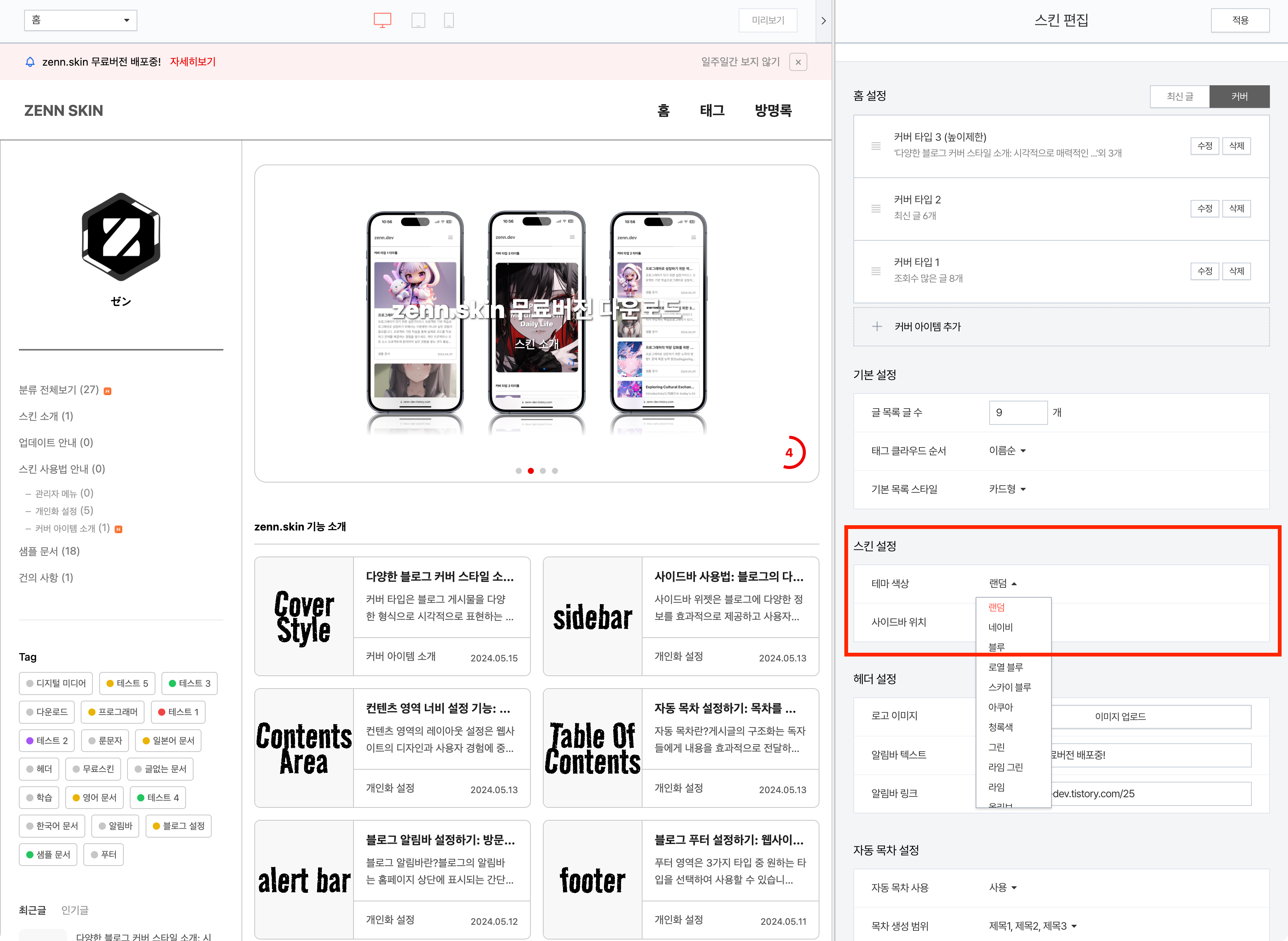1288x941 pixels.
Task: Switch to tablet preview icon
Action: pos(418,20)
